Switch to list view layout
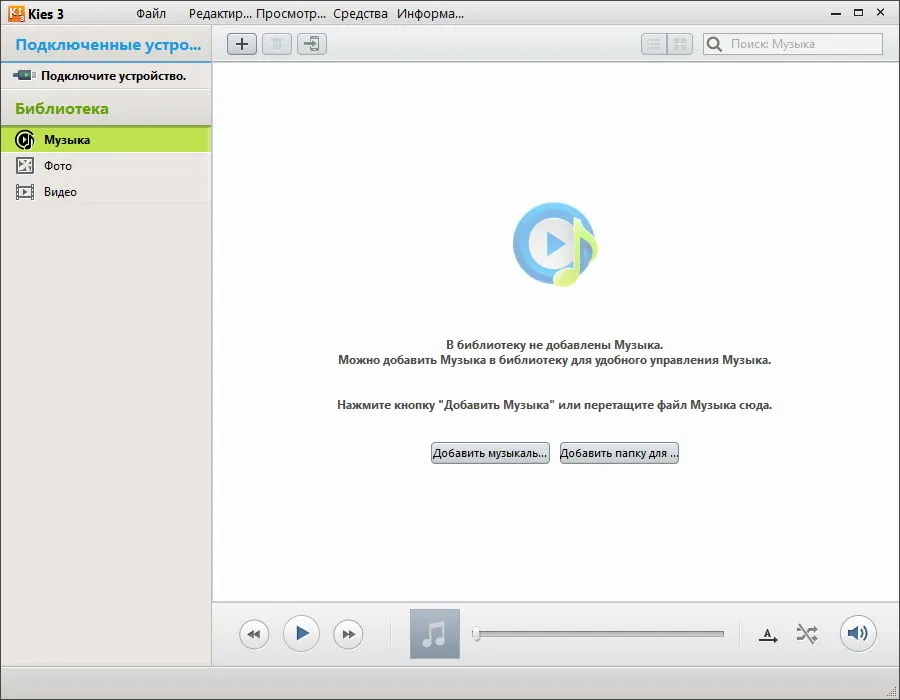Screen dimensions: 900x700 [x=654, y=44]
